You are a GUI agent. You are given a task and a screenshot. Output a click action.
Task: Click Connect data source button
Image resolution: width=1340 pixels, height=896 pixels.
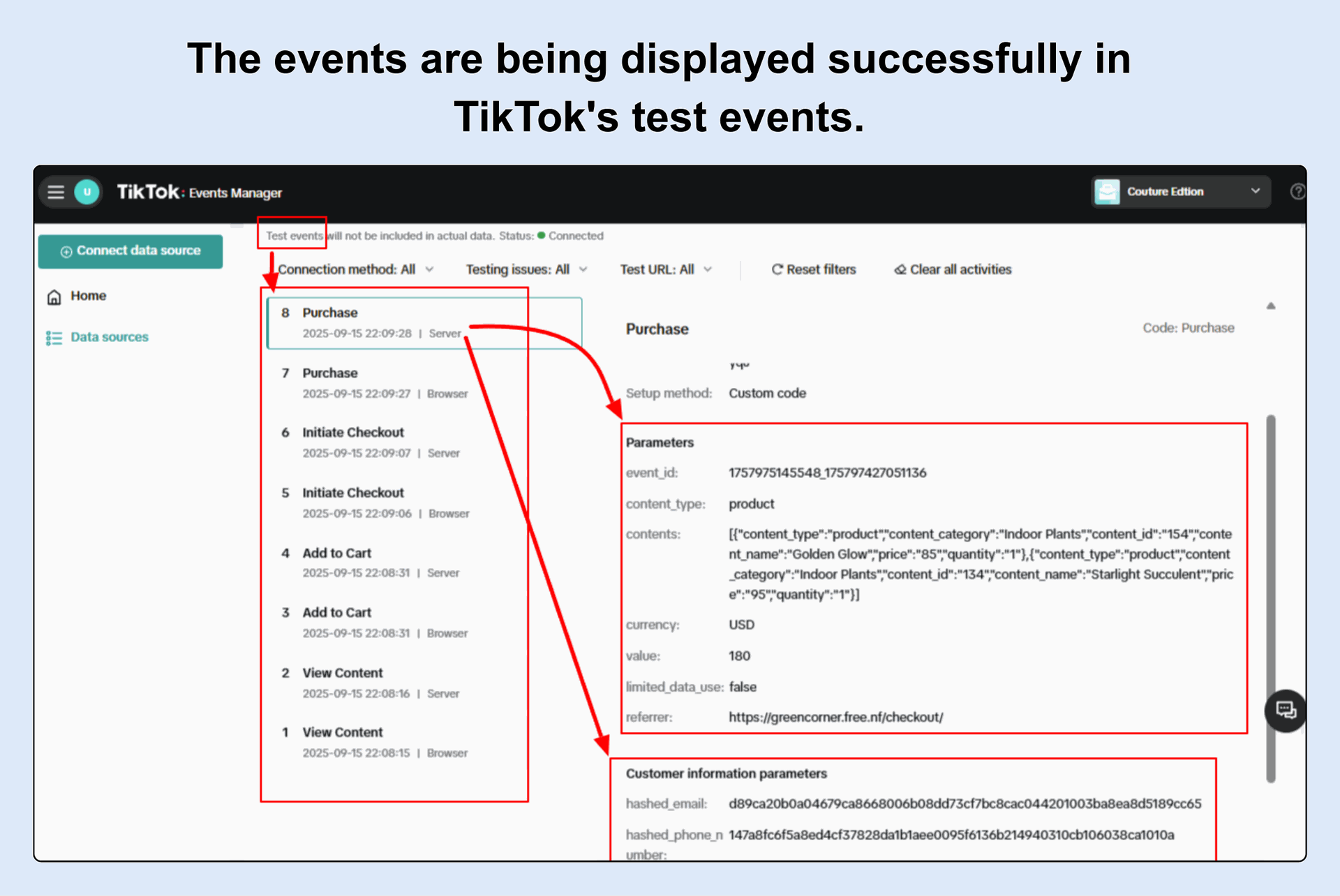[x=131, y=251]
